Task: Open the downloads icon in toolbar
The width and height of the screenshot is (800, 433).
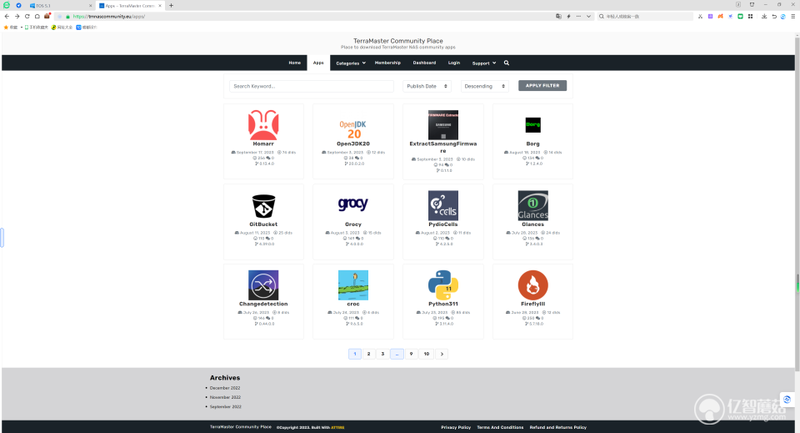Action: pyautogui.click(x=764, y=16)
